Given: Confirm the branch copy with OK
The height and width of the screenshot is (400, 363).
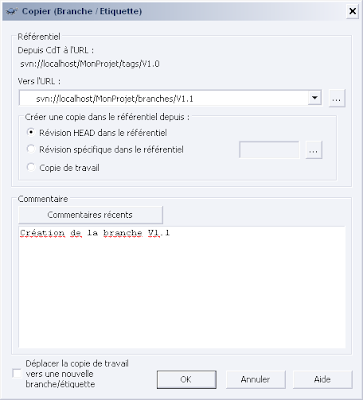Looking at the screenshot, I should [x=186, y=379].
